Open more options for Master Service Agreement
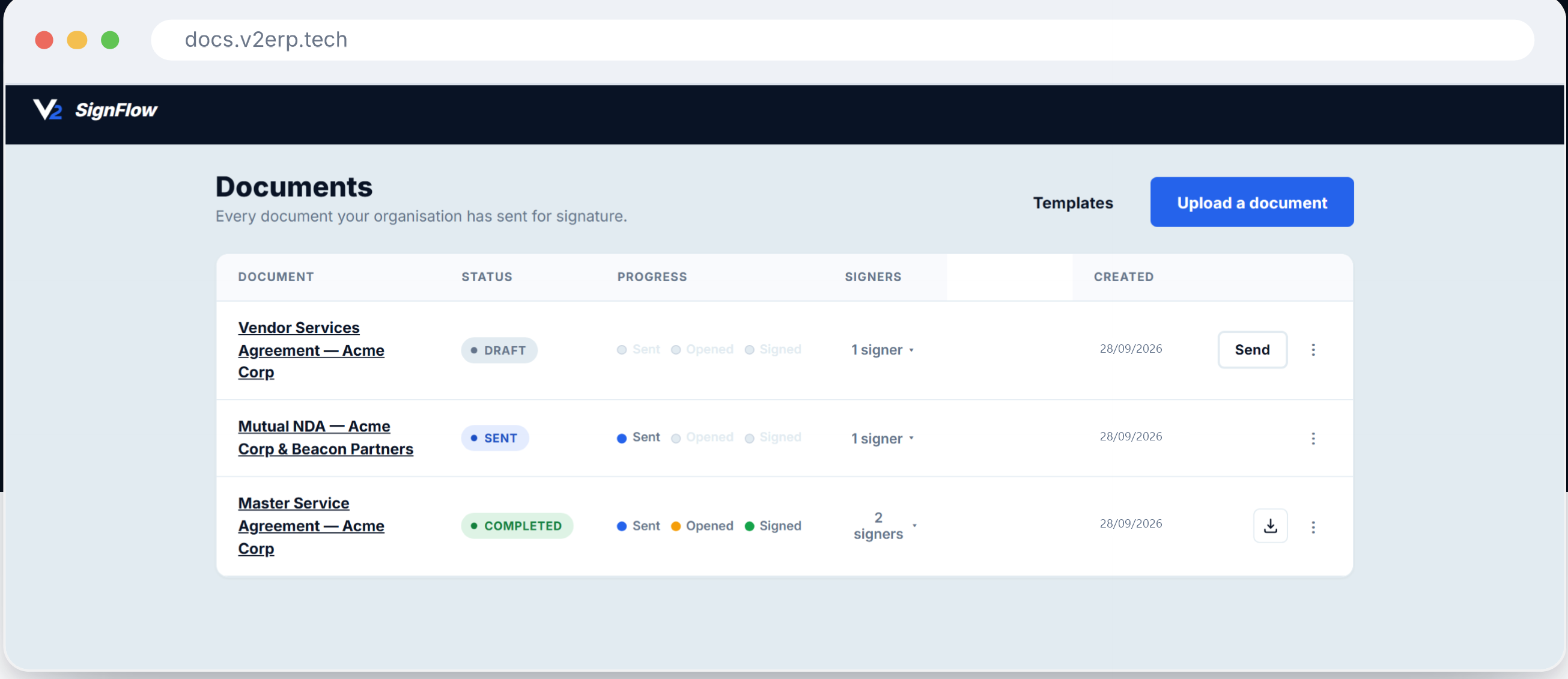Image resolution: width=1568 pixels, height=679 pixels. [x=1313, y=527]
